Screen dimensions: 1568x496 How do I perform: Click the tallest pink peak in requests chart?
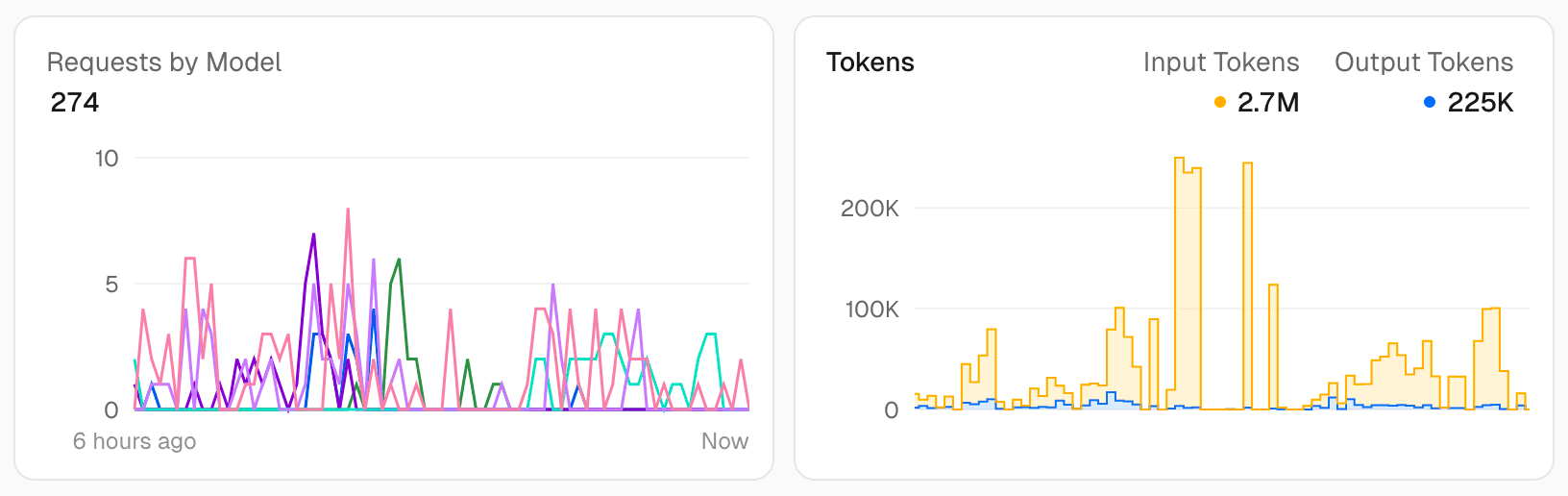click(348, 210)
